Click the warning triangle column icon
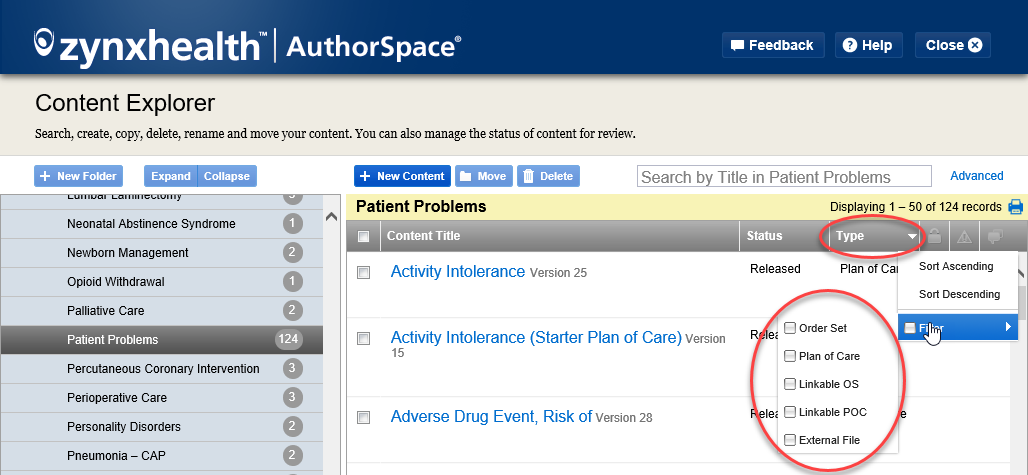1028x475 pixels. pyautogui.click(x=964, y=236)
